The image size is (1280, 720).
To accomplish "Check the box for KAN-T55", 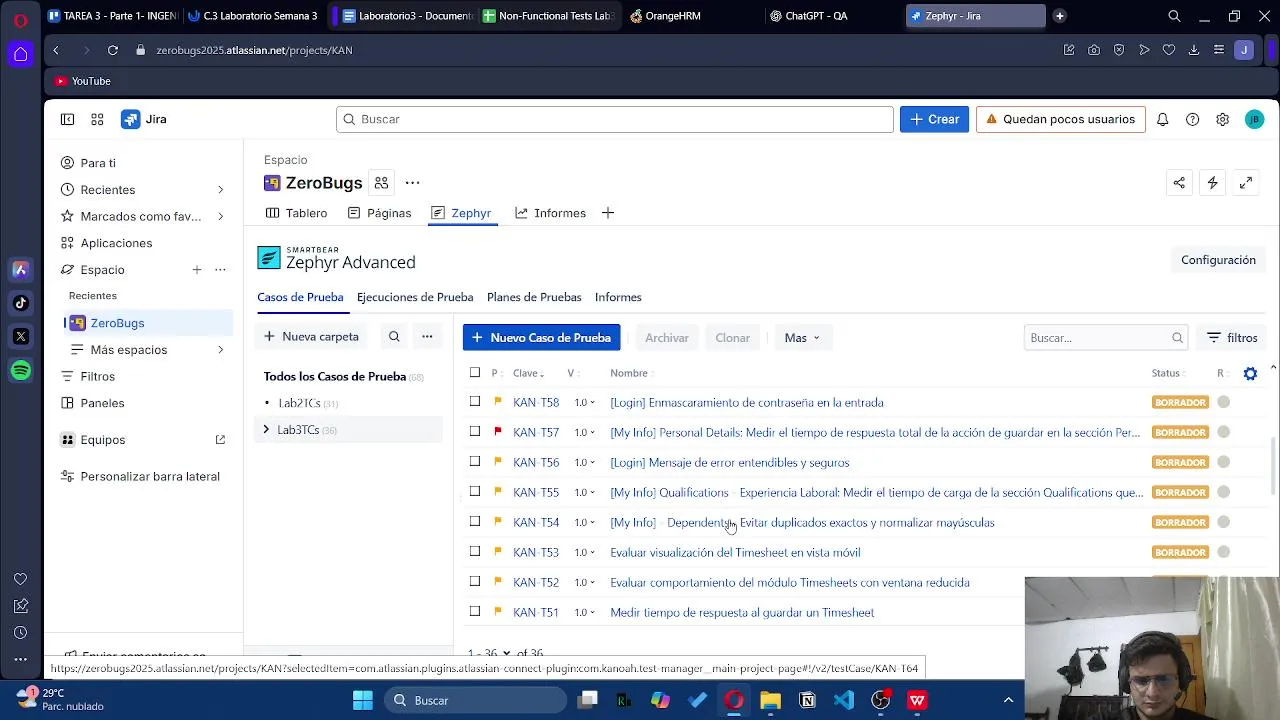I will [475, 492].
